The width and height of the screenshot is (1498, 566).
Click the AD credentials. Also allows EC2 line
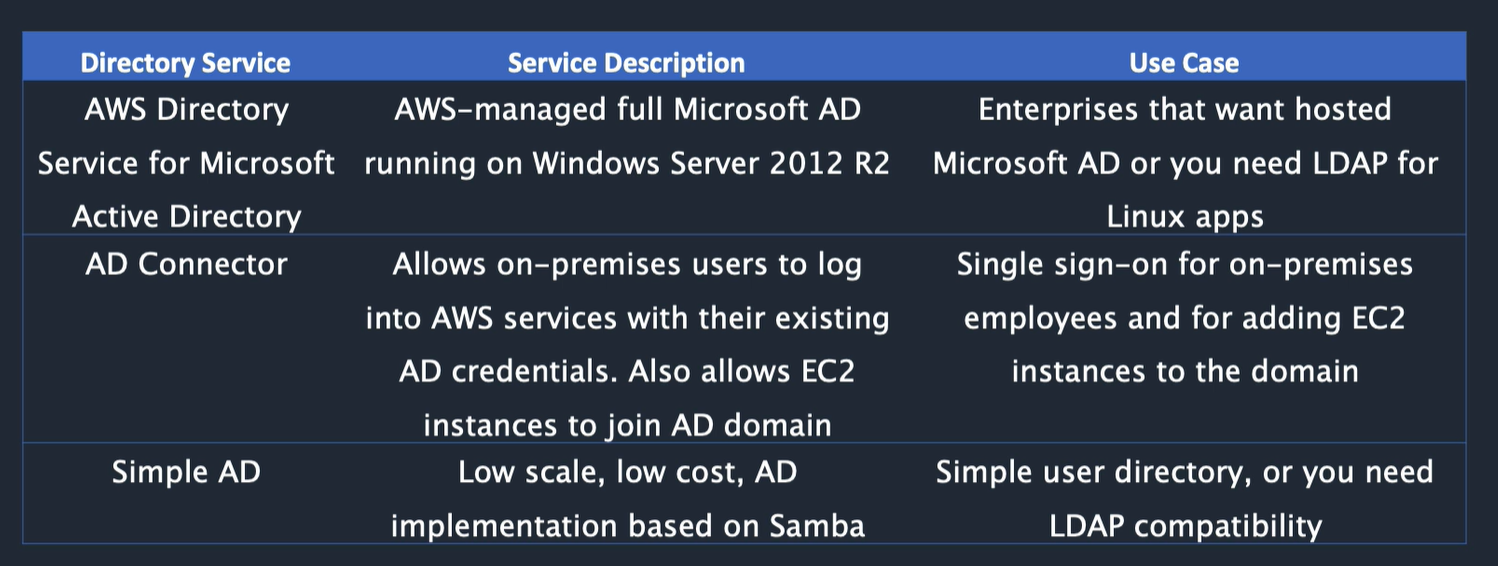(x=627, y=371)
